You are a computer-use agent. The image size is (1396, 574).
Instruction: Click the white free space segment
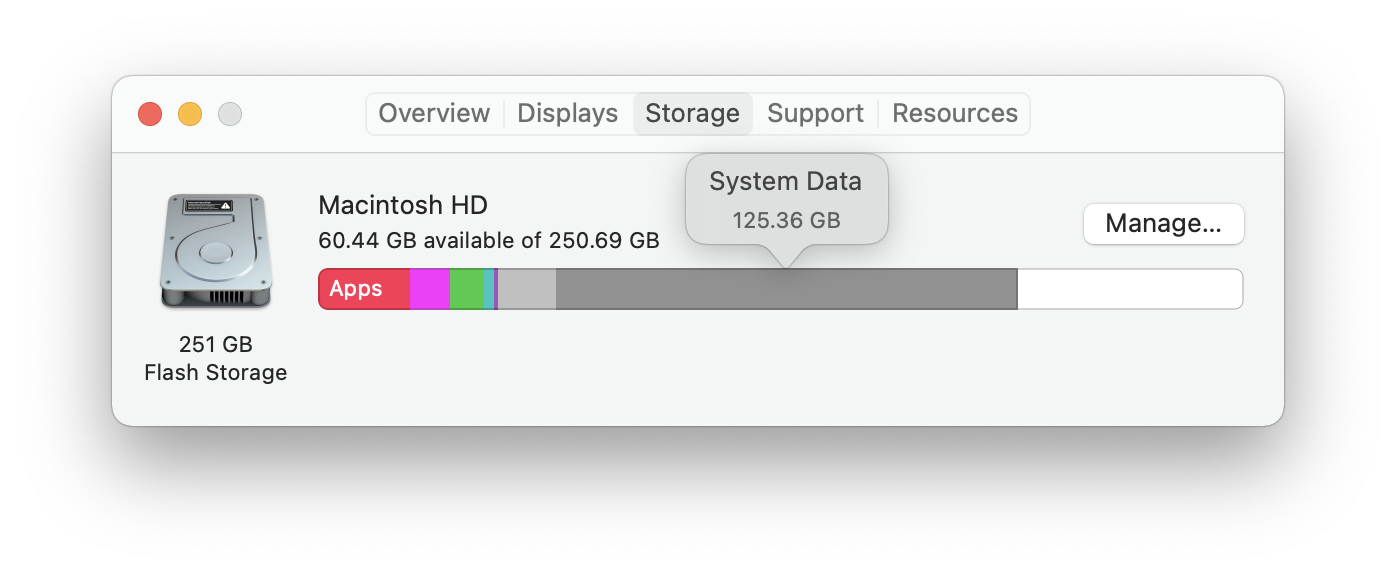(1129, 289)
